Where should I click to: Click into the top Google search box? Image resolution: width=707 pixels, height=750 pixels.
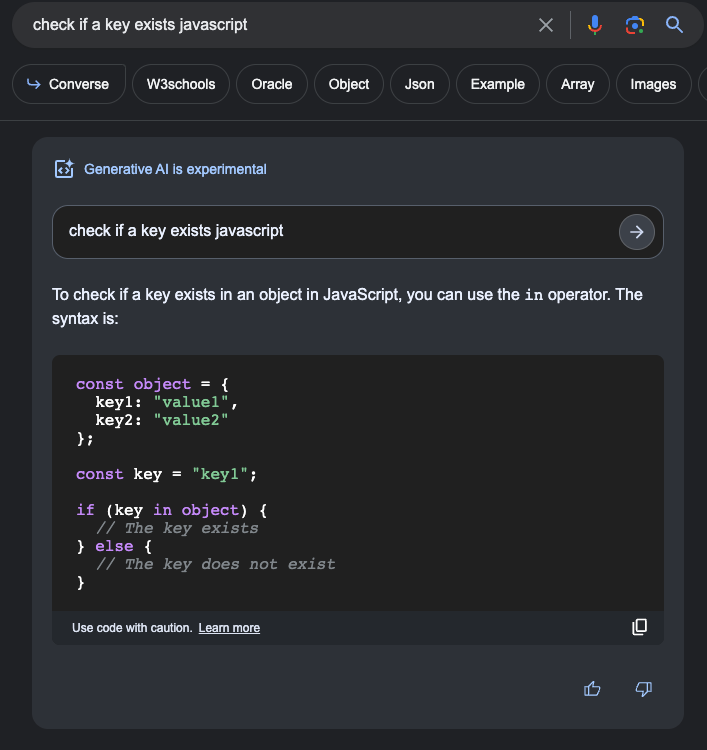tap(270, 25)
